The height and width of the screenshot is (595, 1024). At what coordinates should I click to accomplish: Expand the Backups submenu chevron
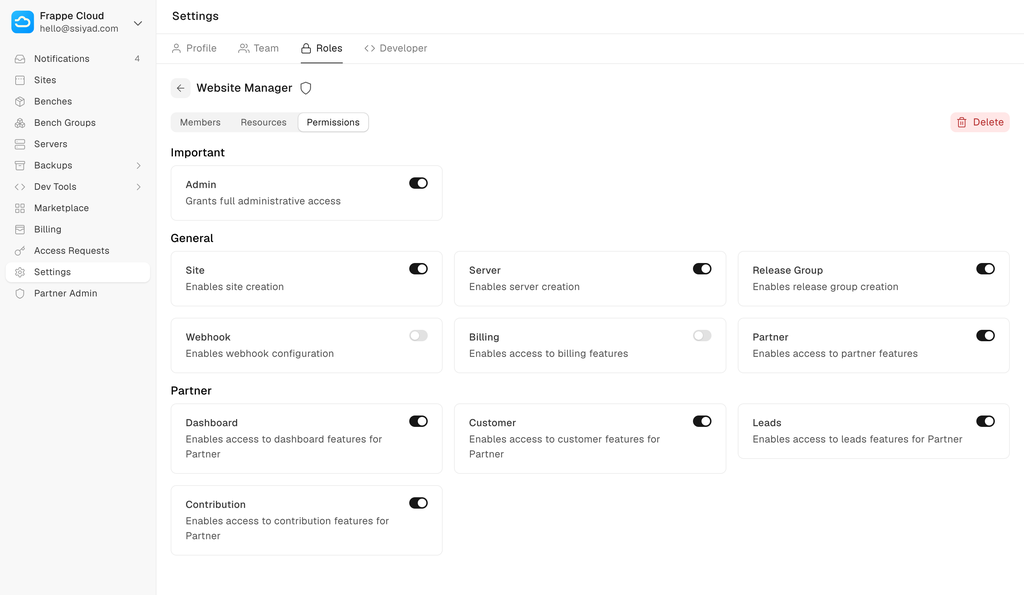pyautogui.click(x=138, y=166)
